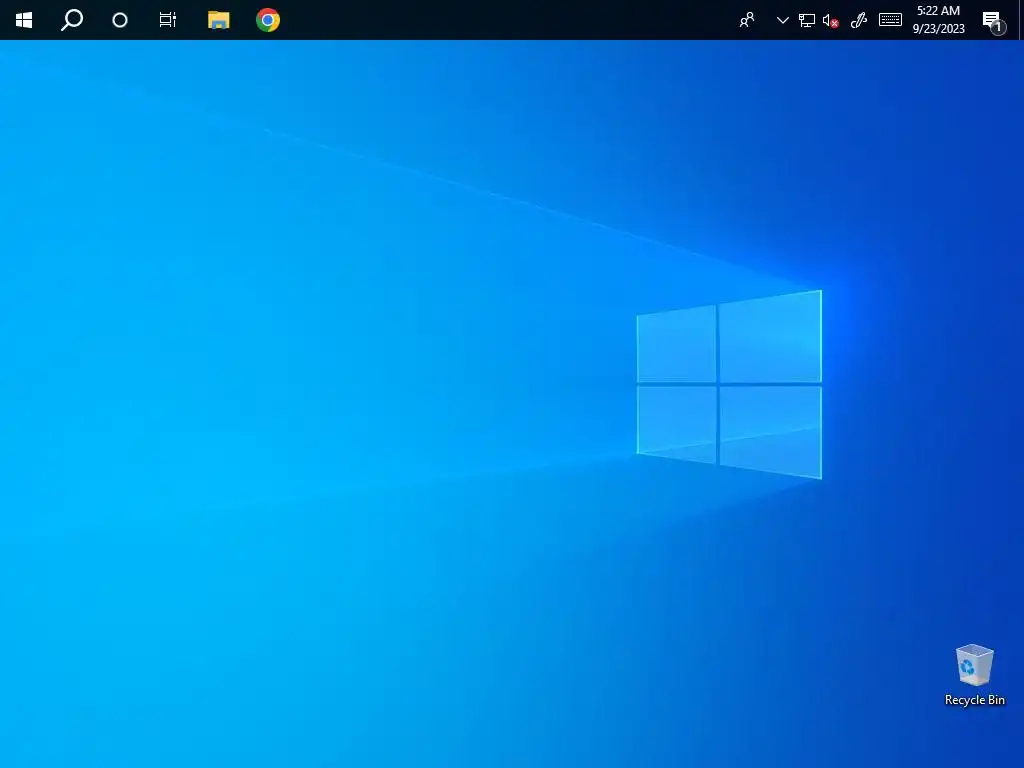Open the People icon in tray

747,20
